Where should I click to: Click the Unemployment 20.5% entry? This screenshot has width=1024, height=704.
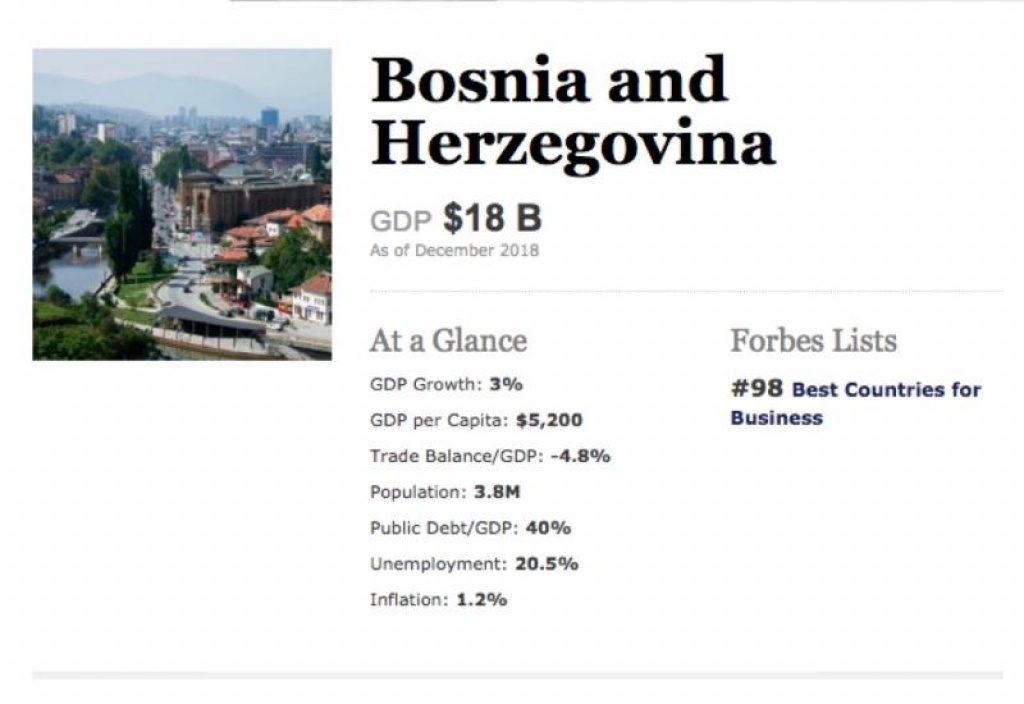tap(474, 564)
